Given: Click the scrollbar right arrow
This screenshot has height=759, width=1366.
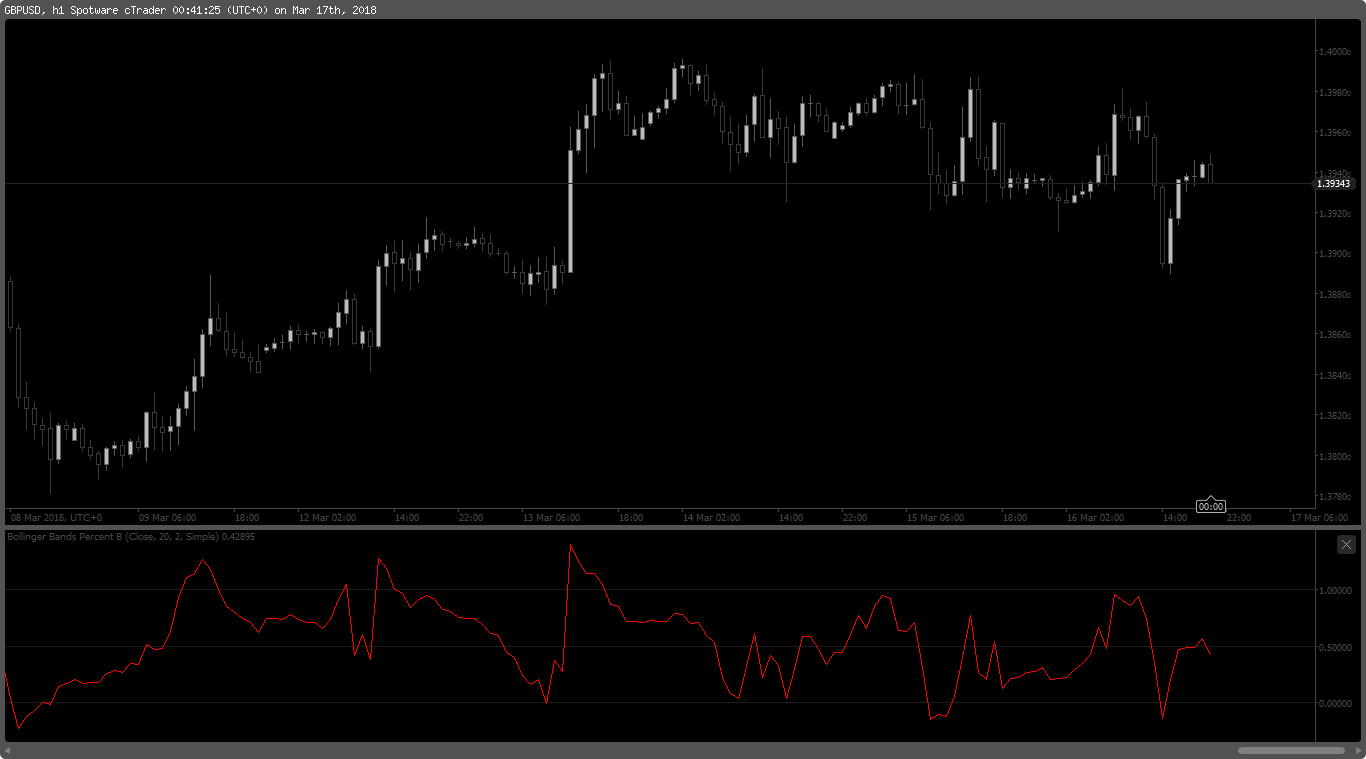Looking at the screenshot, I should pyautogui.click(x=1356, y=750).
